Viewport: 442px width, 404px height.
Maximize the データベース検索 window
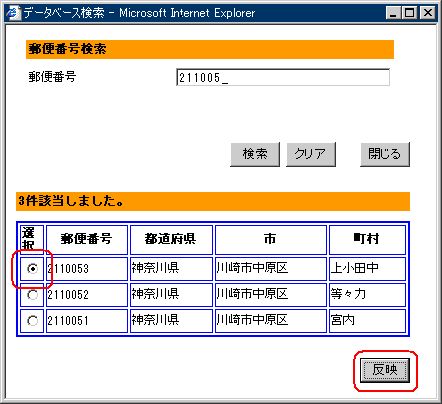click(409, 13)
